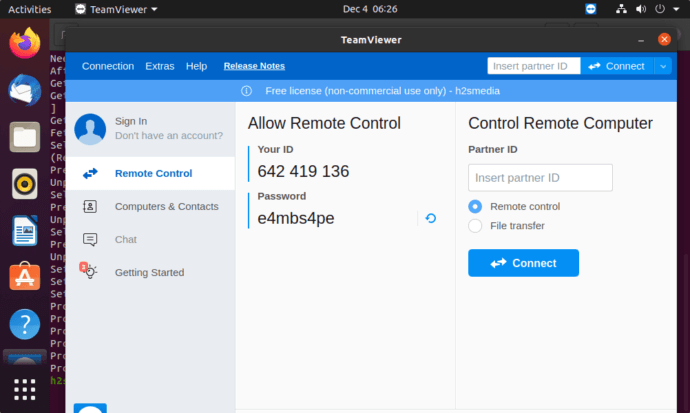690x413 pixels.
Task: Open the Help menu
Action: coord(196,66)
